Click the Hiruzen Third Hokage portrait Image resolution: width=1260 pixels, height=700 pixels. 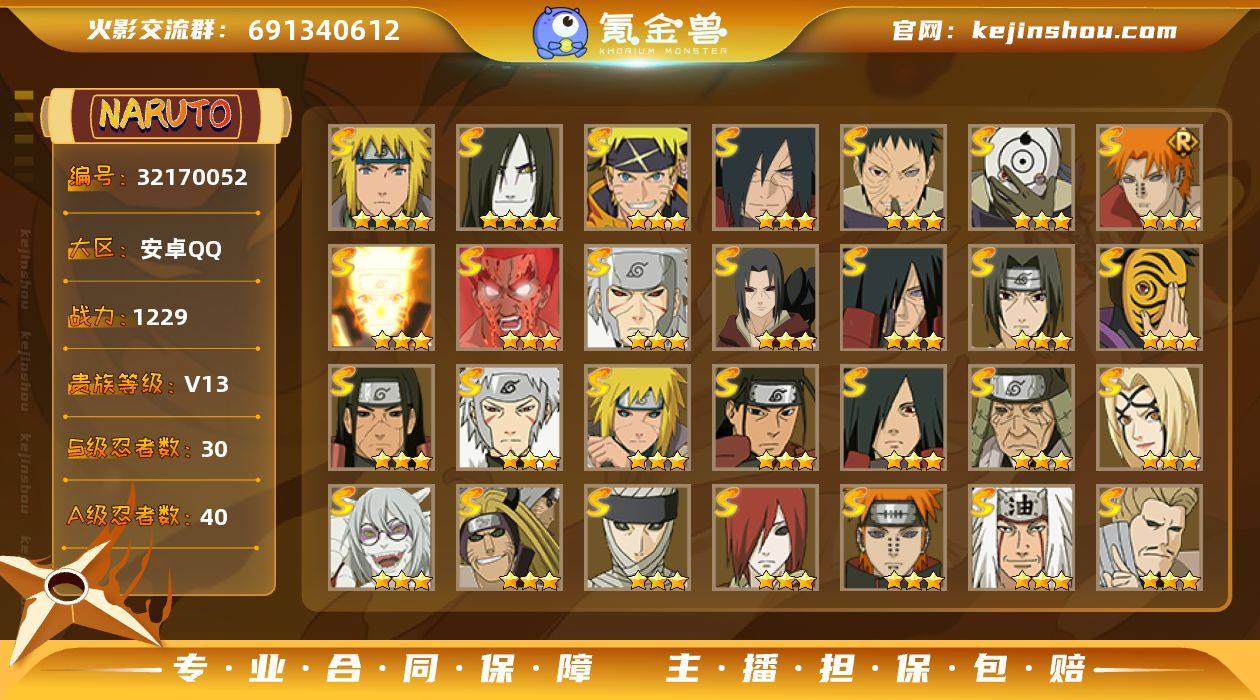(x=1021, y=418)
